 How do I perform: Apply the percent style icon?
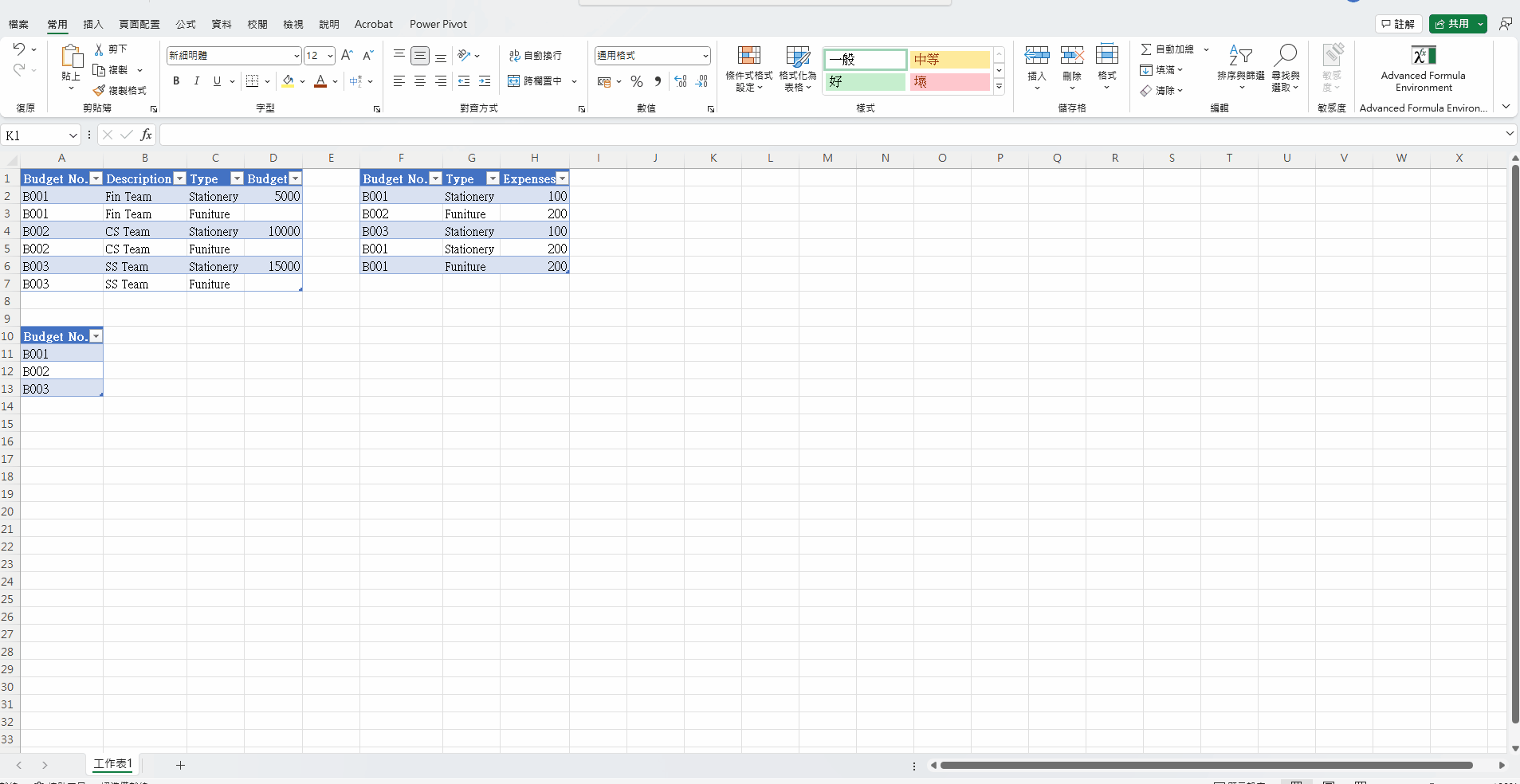635,81
